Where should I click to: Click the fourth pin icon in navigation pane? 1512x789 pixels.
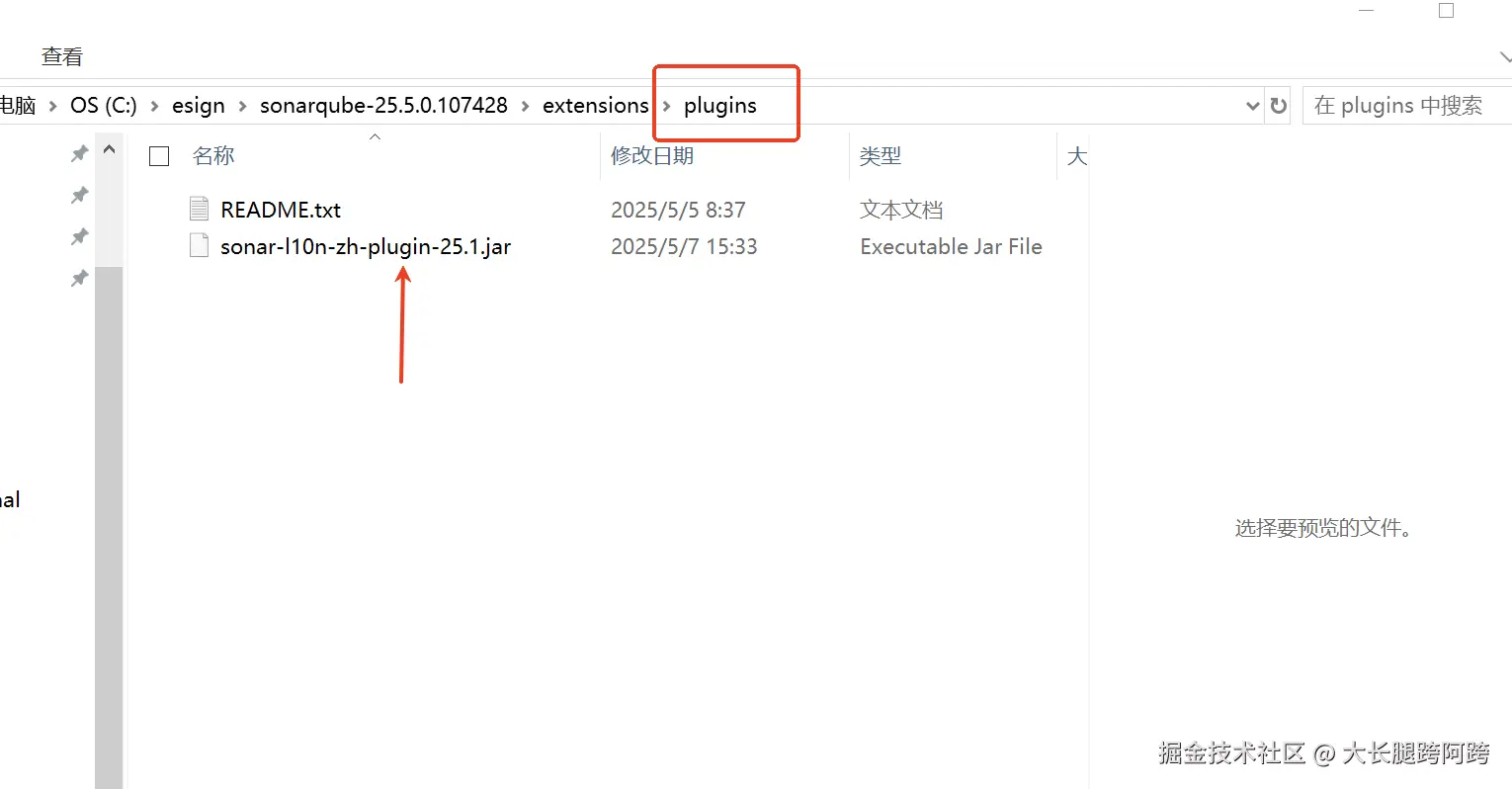[80, 279]
